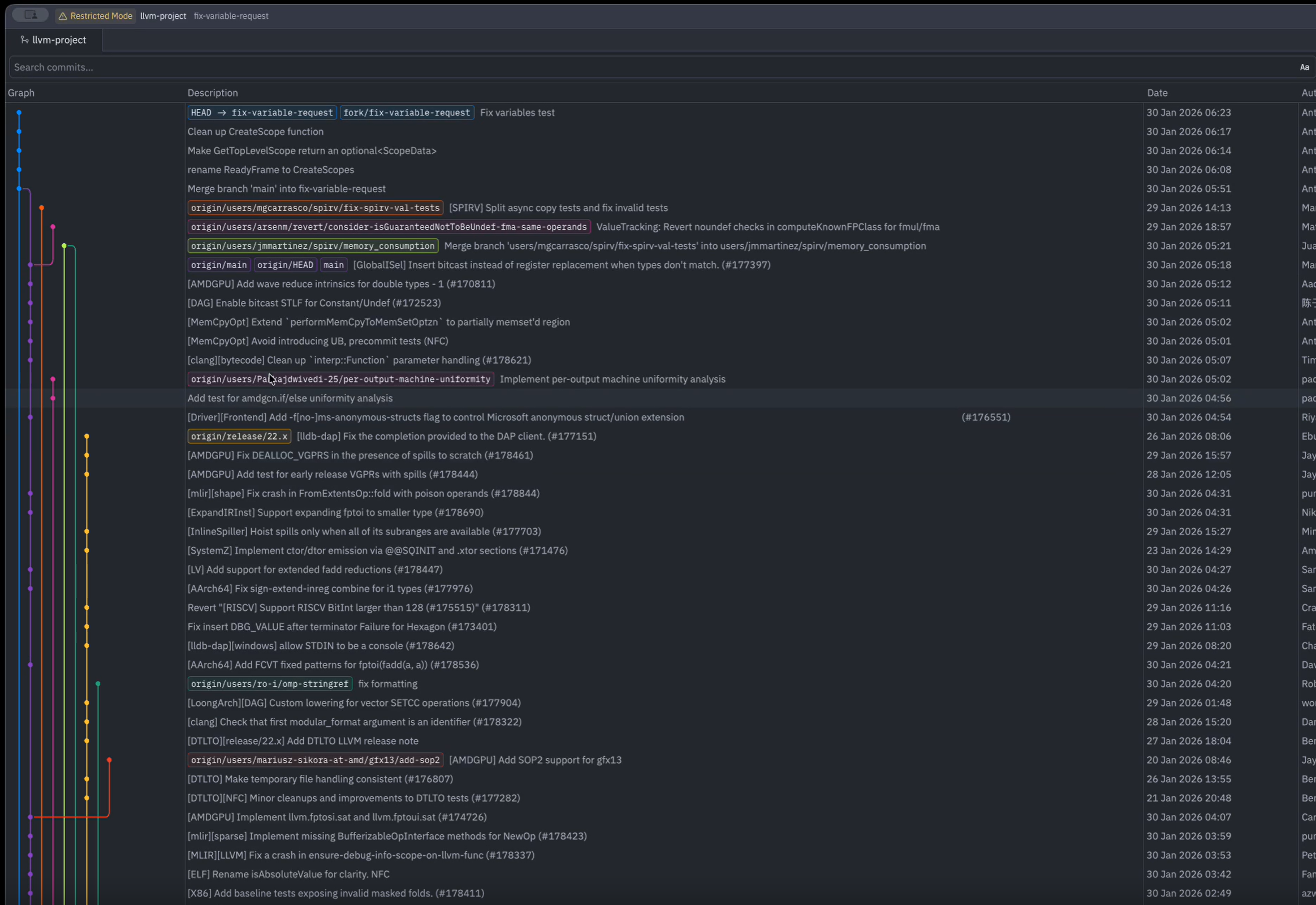This screenshot has height=905, width=1316.
Task: Click the green memory_consumption commit node
Action: [64, 246]
